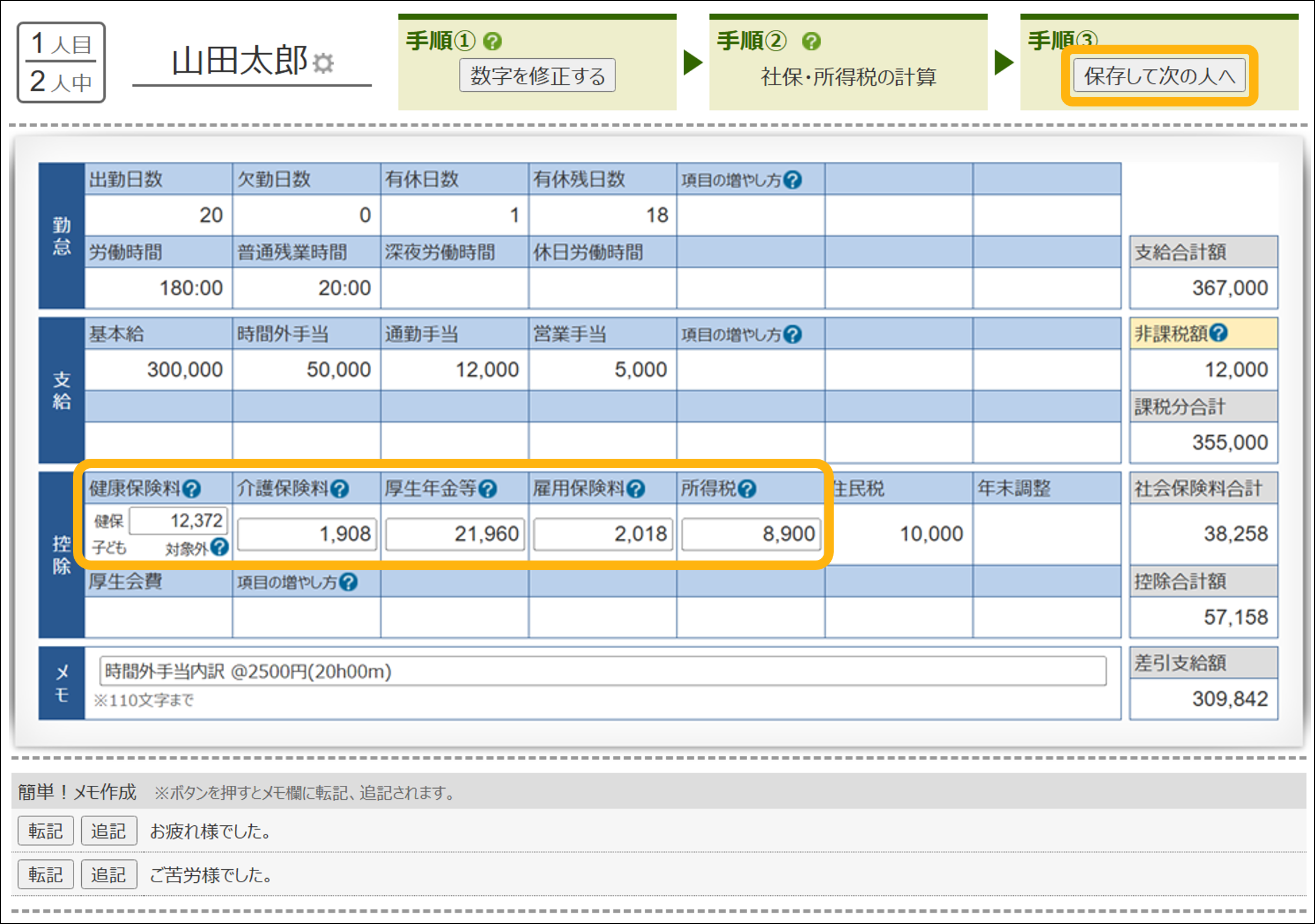
Task: Click help icon next to 子ども 対象外
Action: click(x=219, y=548)
